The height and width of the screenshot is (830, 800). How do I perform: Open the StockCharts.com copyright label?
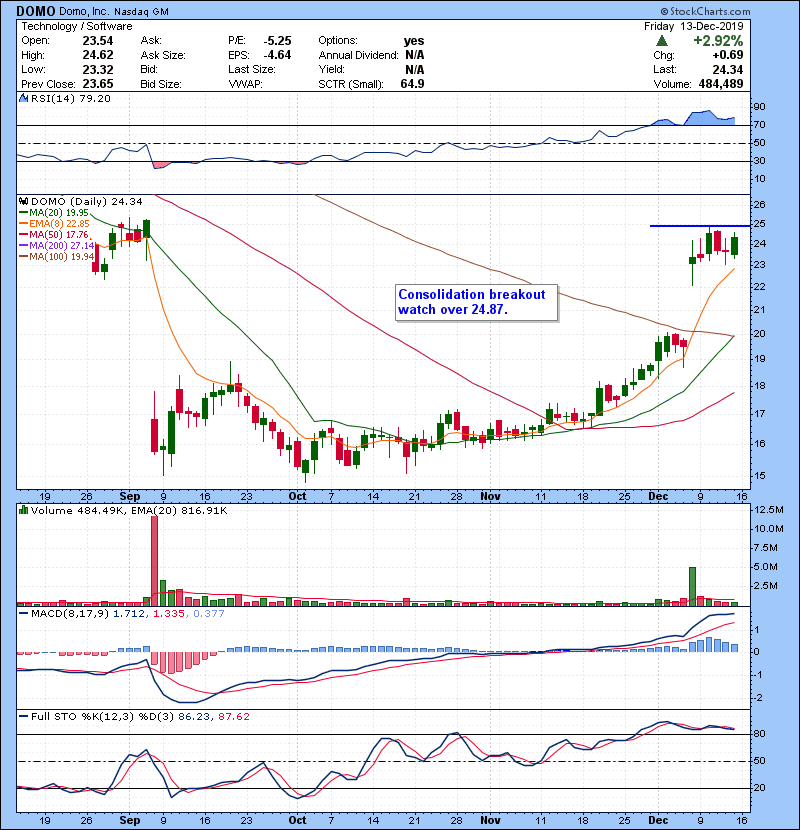705,11
